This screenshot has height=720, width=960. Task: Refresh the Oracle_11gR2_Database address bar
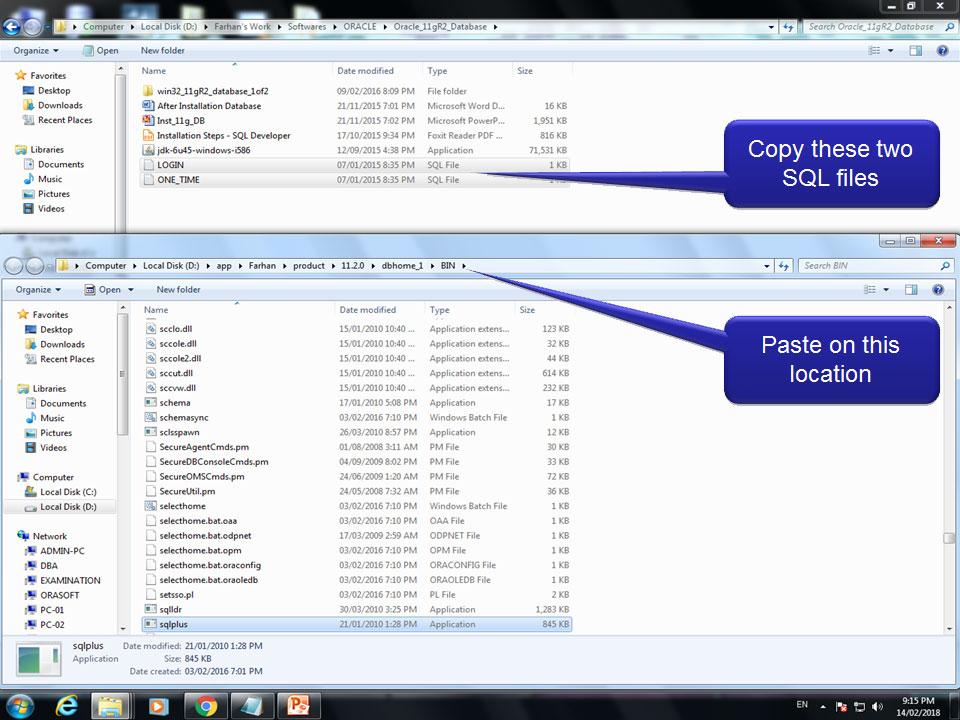[788, 27]
